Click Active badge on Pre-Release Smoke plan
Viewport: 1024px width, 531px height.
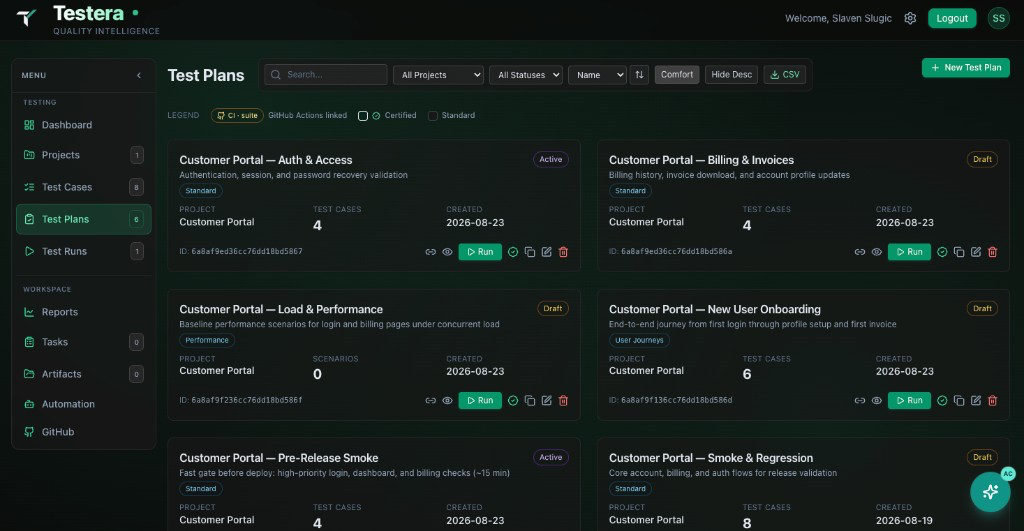point(551,457)
